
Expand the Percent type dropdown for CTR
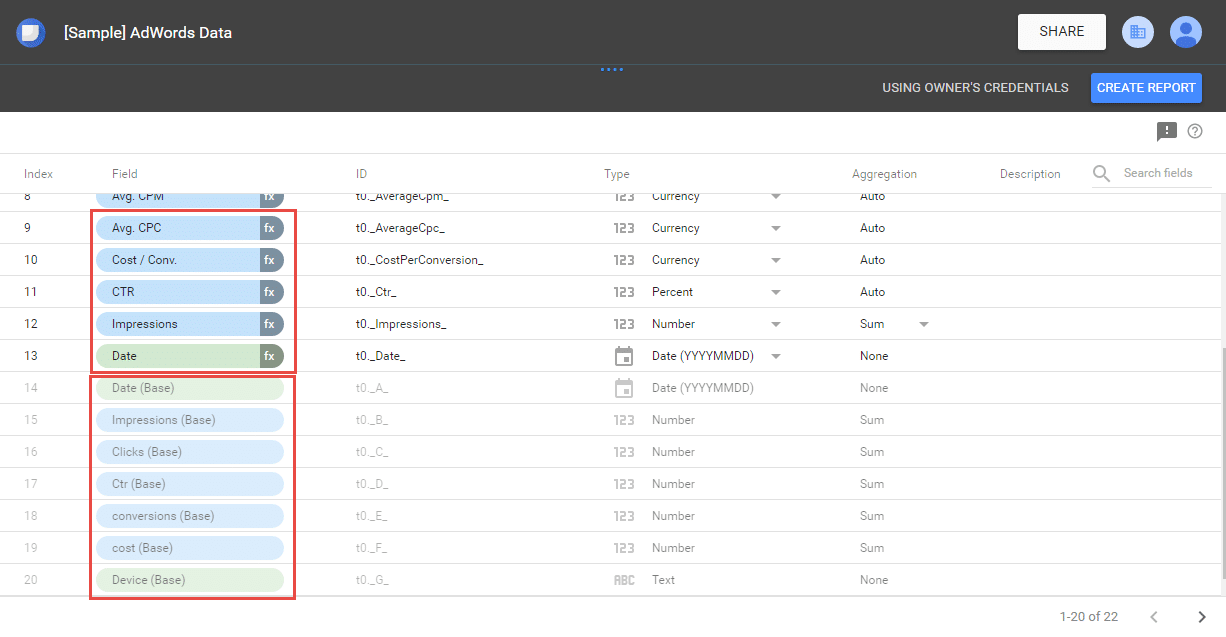(x=775, y=292)
